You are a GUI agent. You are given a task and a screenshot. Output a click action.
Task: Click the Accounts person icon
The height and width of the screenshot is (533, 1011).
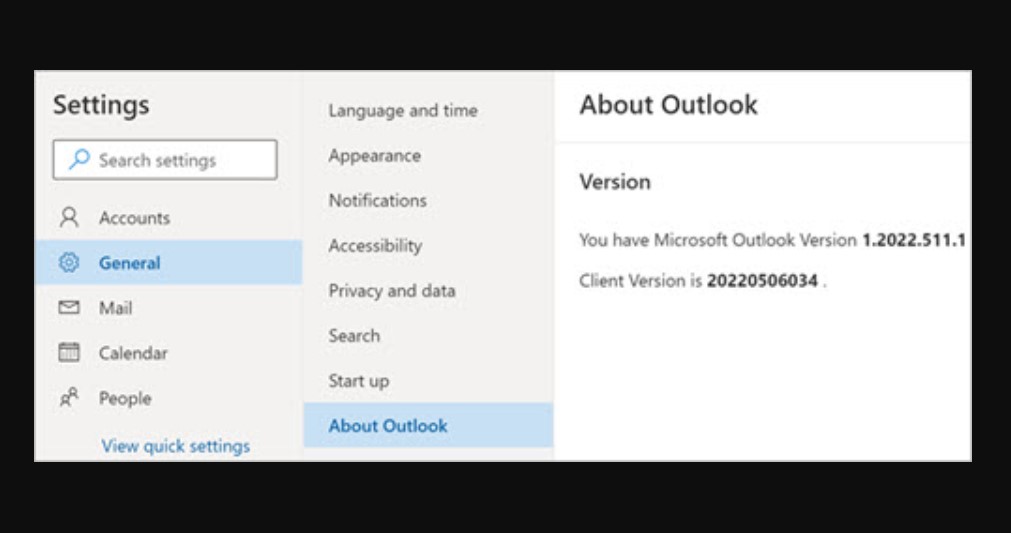69,217
